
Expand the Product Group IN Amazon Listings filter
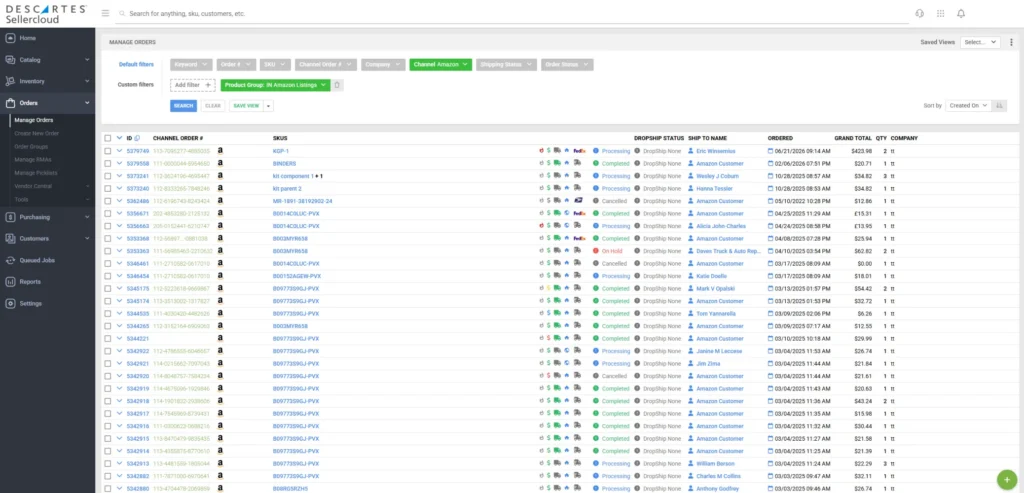coord(276,85)
